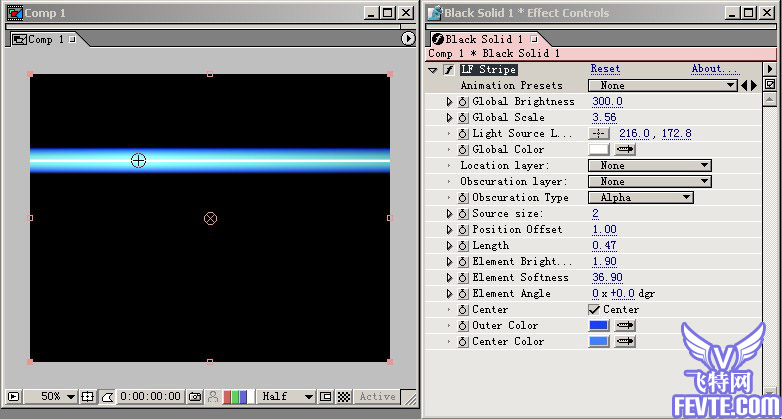Expand the Global Scale property
782x419 pixels.
point(449,118)
